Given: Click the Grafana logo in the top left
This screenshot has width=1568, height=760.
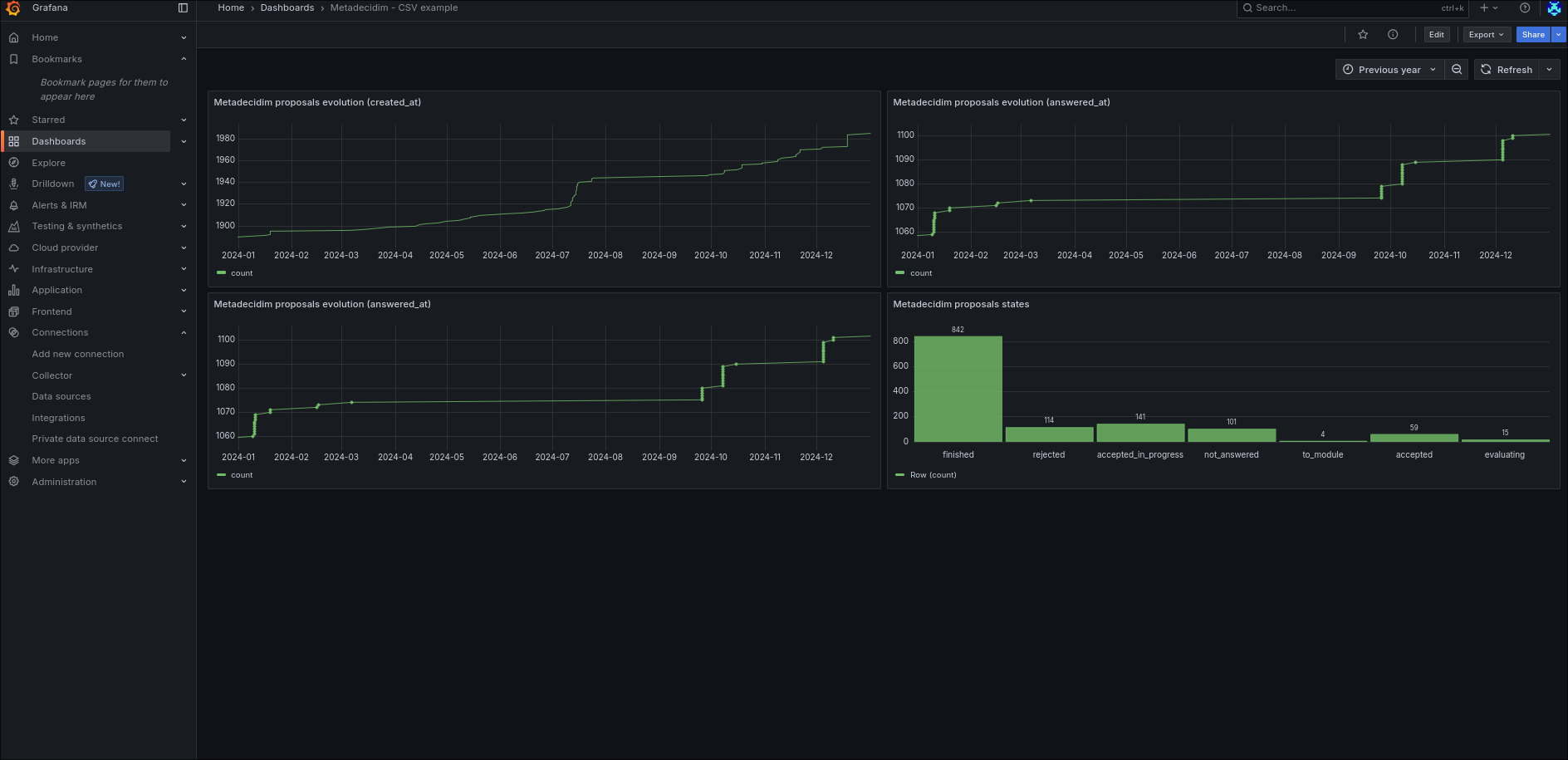Looking at the screenshot, I should point(13,8).
